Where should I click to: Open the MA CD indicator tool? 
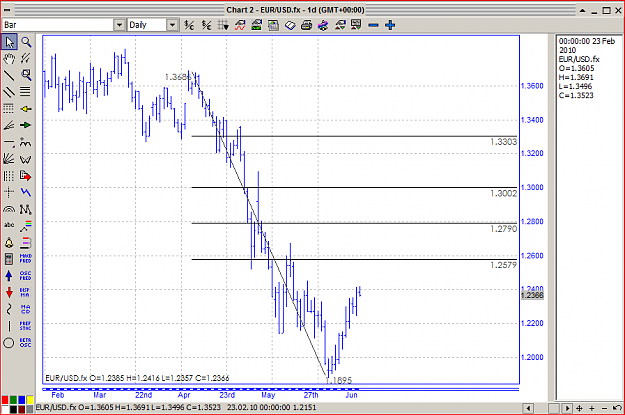(x=26, y=309)
